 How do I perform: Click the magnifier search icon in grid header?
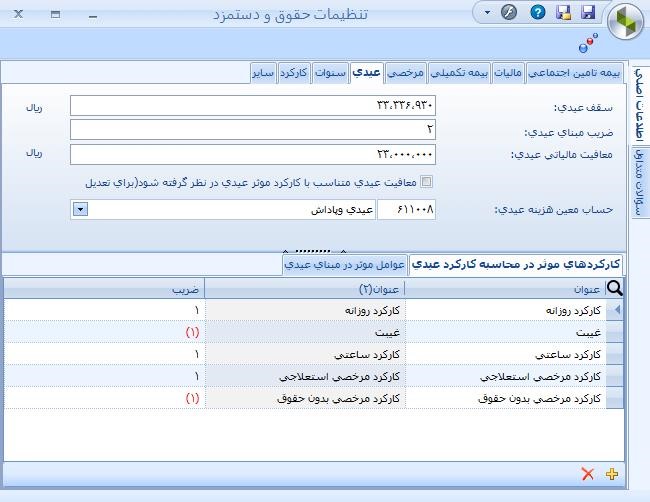(x=614, y=288)
